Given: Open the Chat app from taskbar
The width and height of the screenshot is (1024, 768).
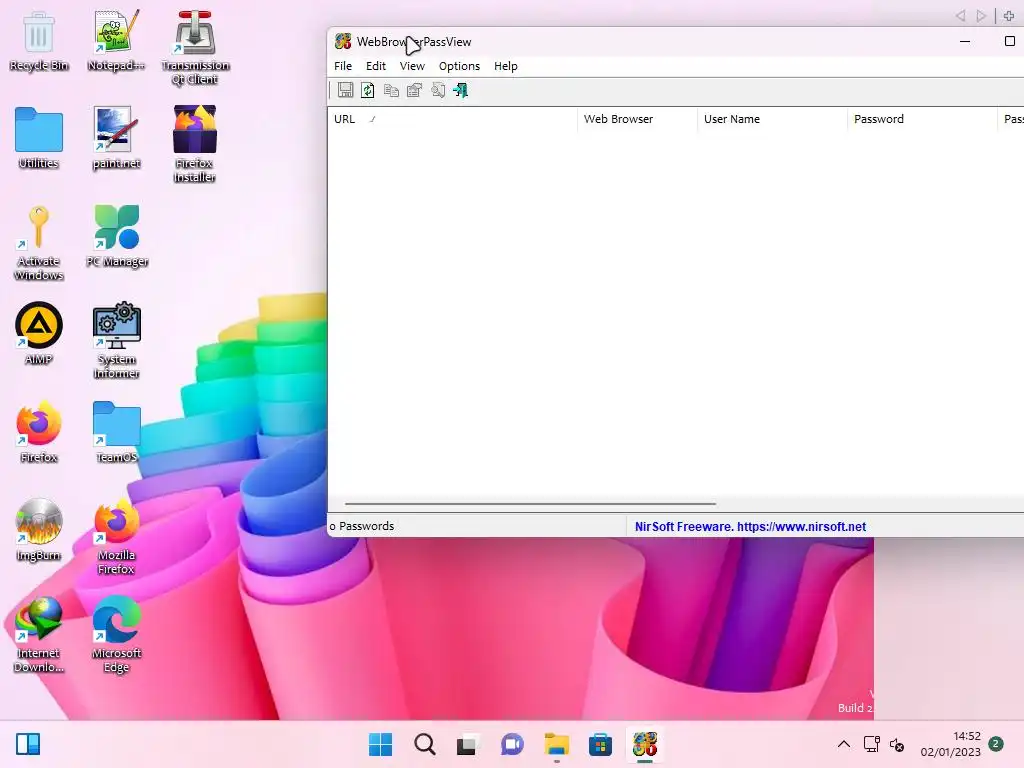Looking at the screenshot, I should pos(512,744).
